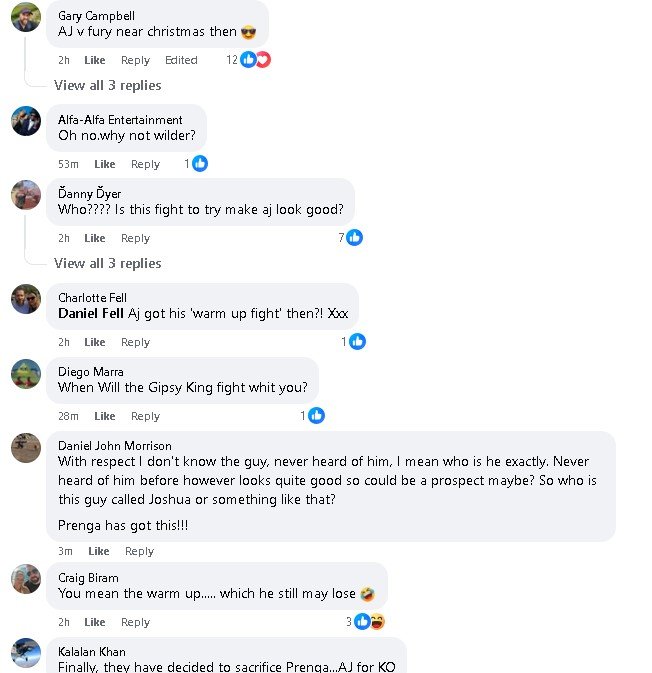The width and height of the screenshot is (652, 673).
Task: Click the 53m timestamp on Alfa-Alfa's comment
Action: coord(68,164)
